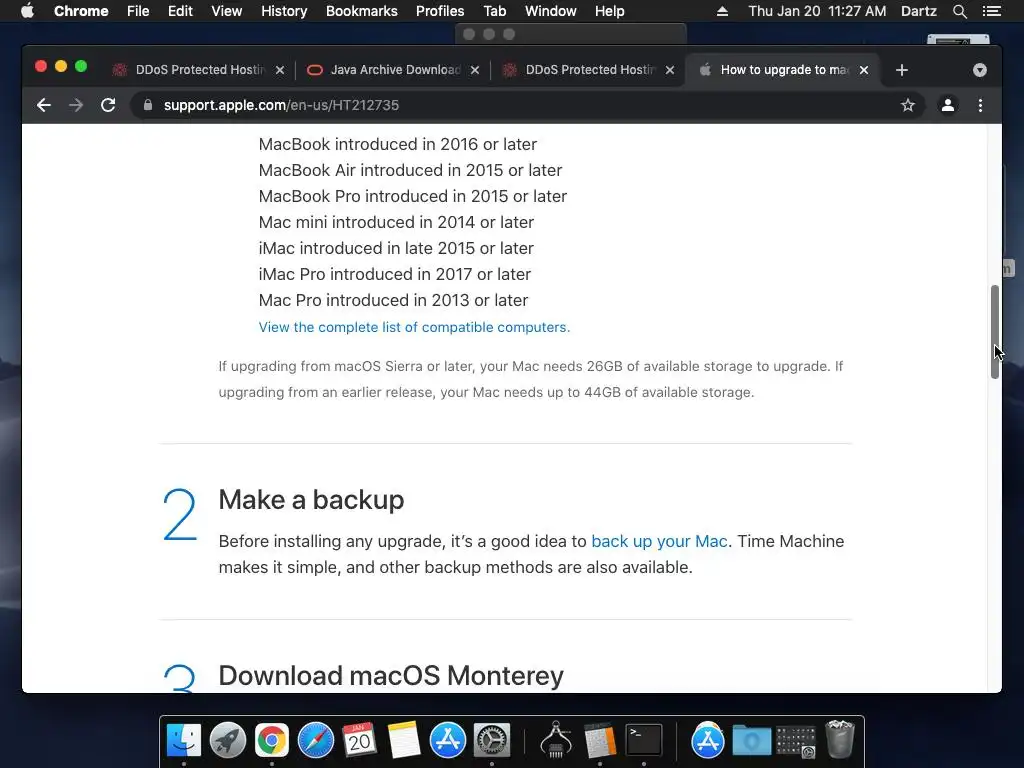Click the MacBook Air introduced in 2015 line
Viewport: 1024px width, 768px height.
click(410, 170)
